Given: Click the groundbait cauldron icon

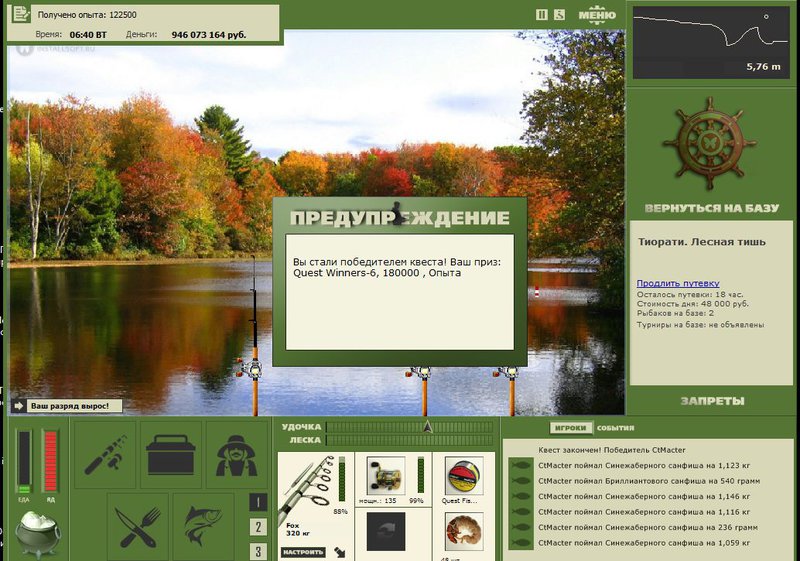Looking at the screenshot, I should click(38, 533).
